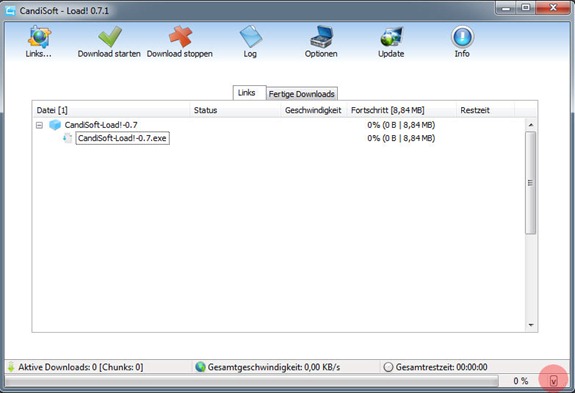Switch to the Fertige Downloads tab

click(301, 94)
